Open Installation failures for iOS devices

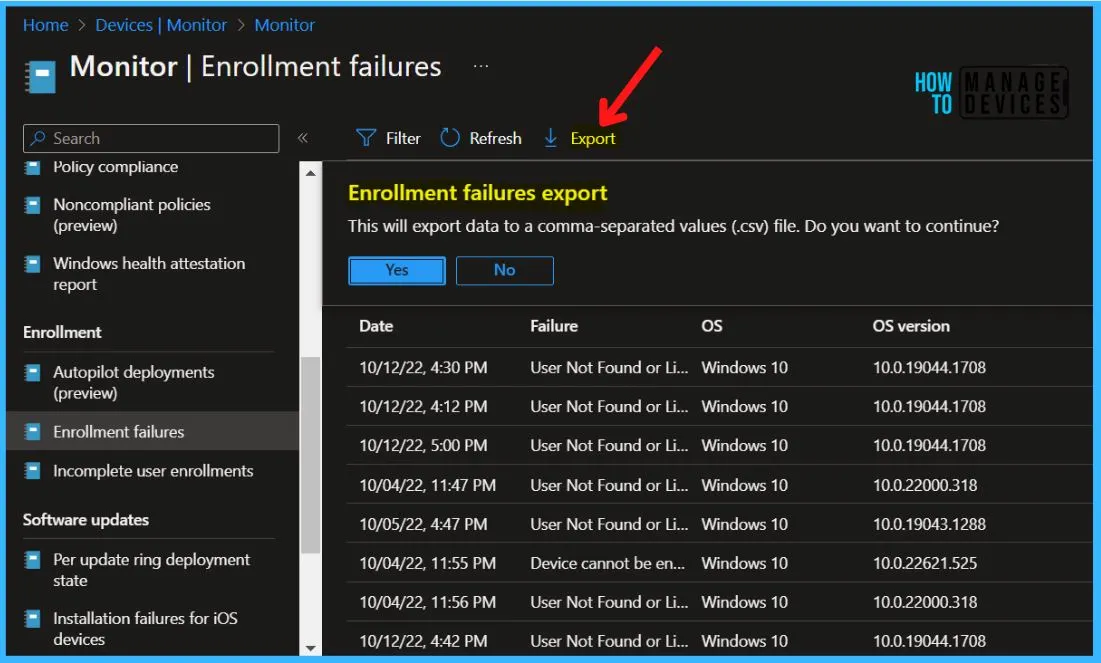click(x=145, y=629)
